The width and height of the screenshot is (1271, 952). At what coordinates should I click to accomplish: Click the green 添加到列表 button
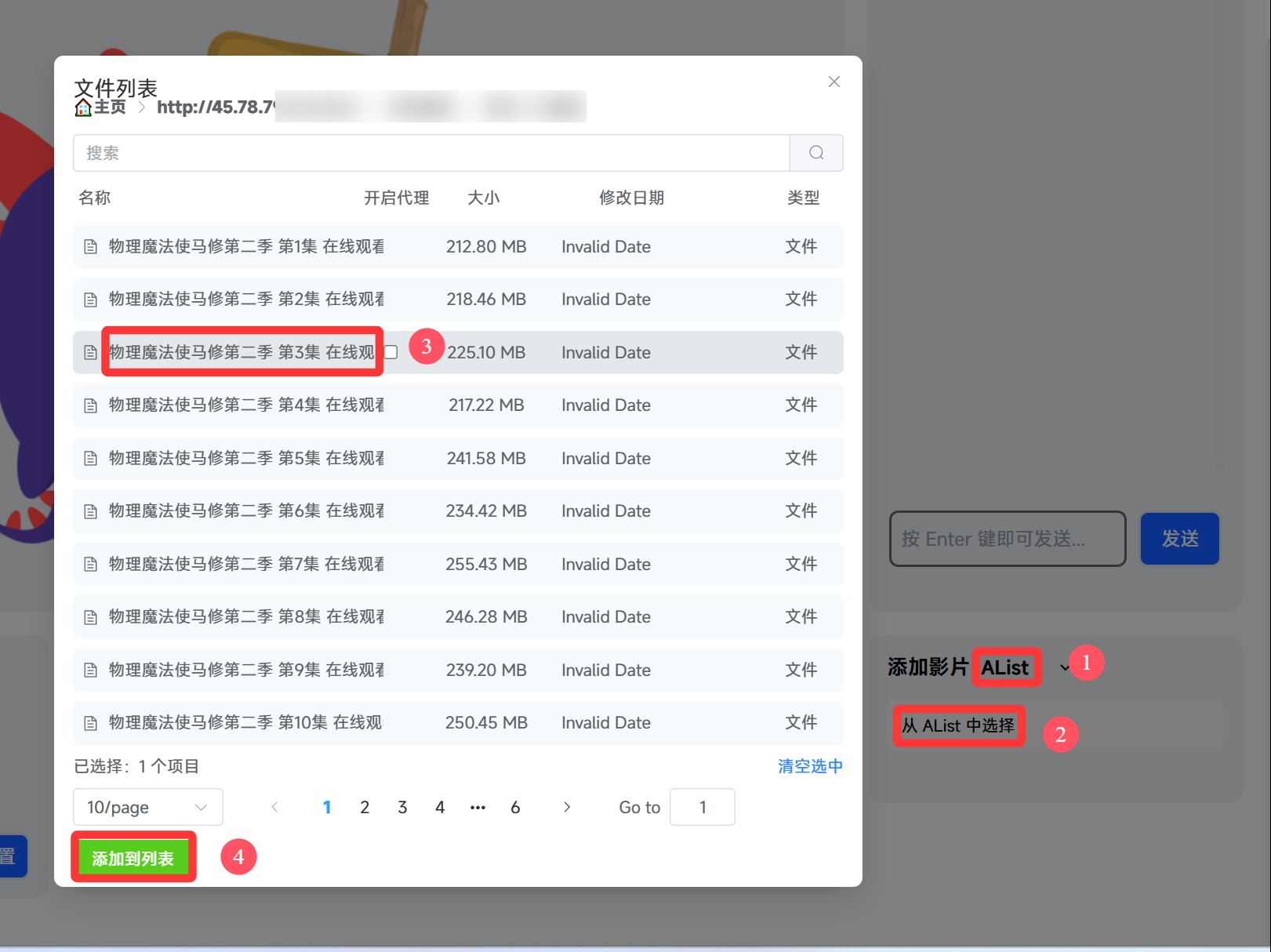point(133,858)
